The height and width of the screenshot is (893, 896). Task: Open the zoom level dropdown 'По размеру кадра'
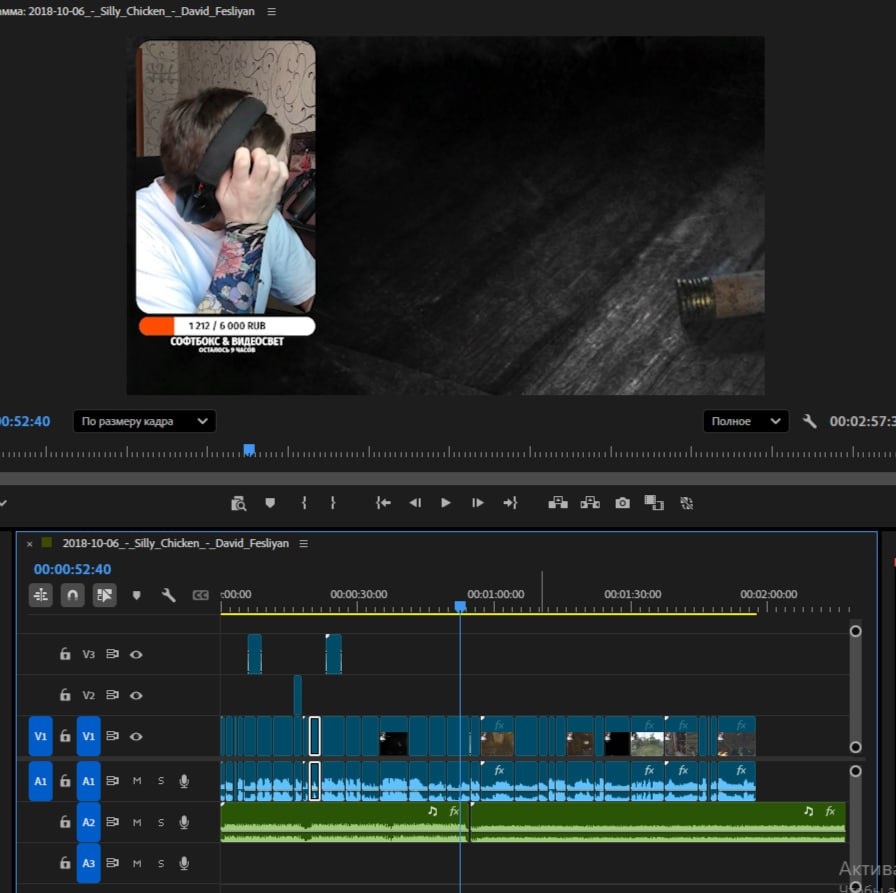tap(146, 421)
